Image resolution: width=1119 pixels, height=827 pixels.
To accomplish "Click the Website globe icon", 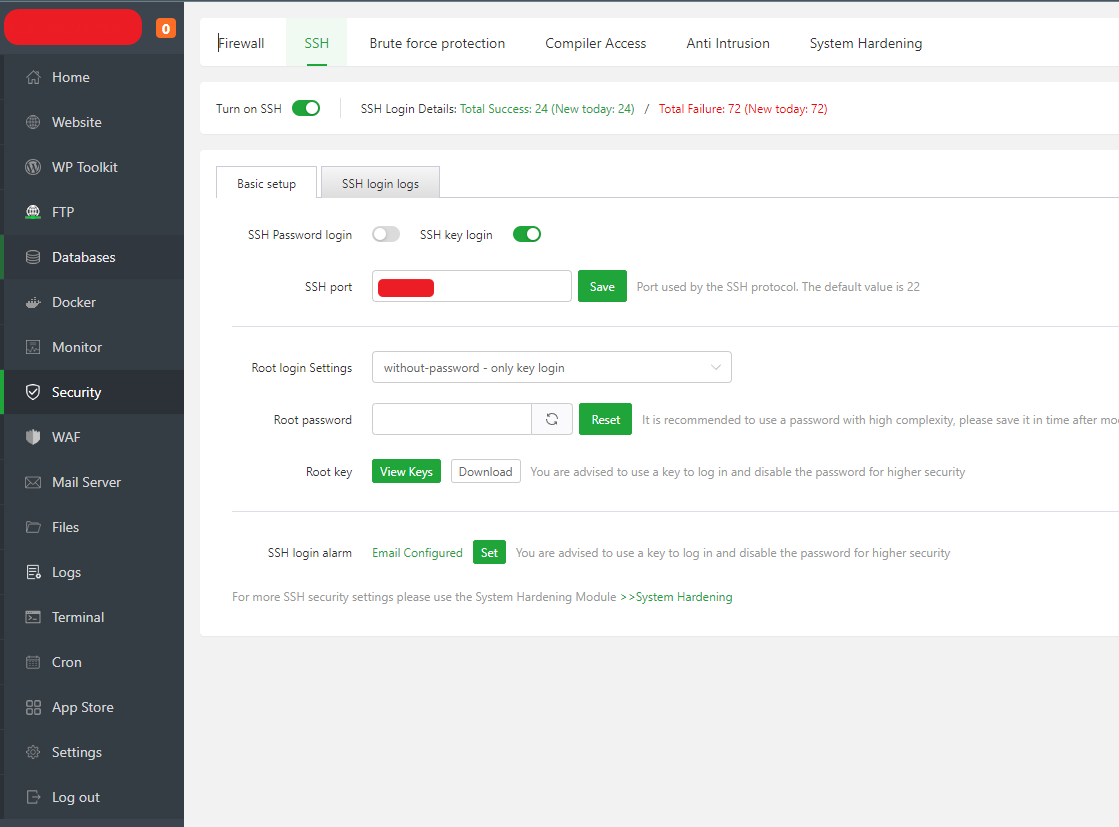I will [33, 122].
